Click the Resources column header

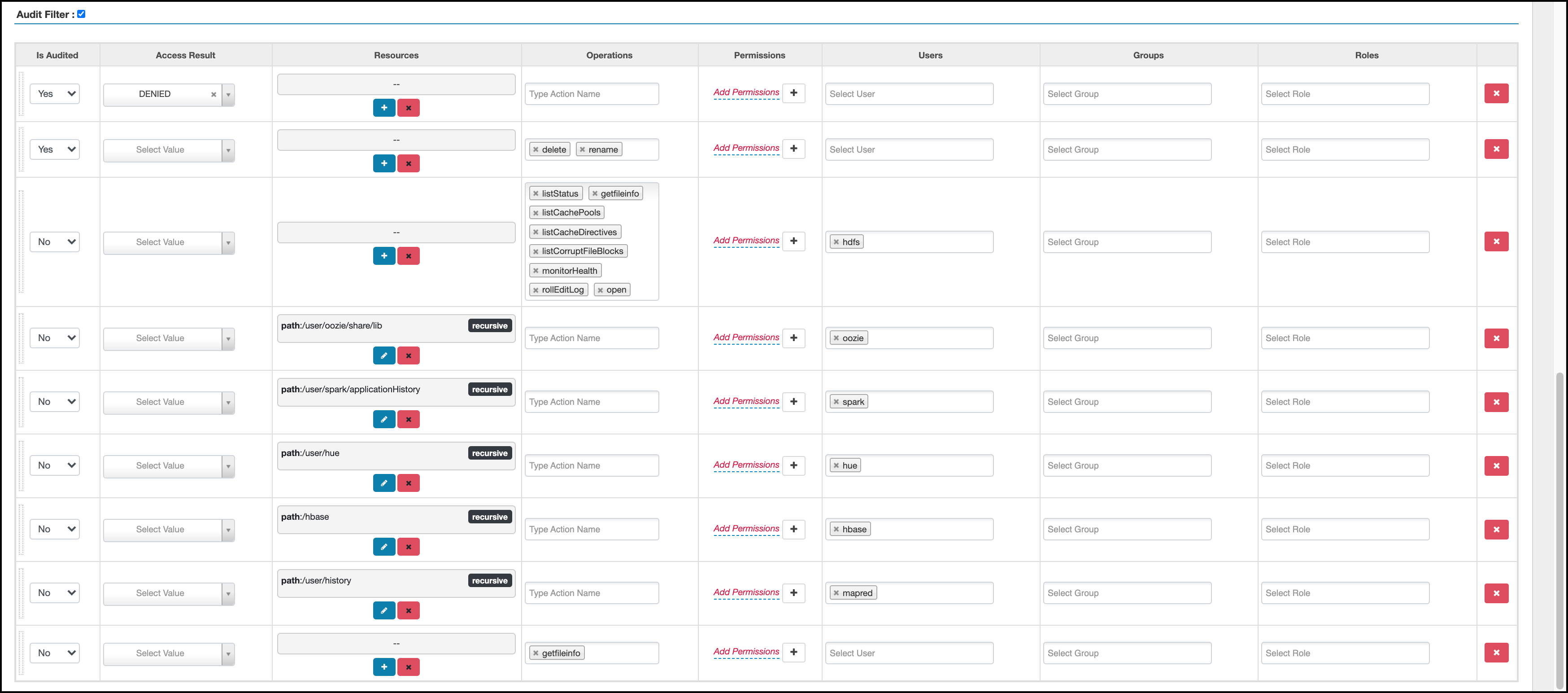point(396,55)
